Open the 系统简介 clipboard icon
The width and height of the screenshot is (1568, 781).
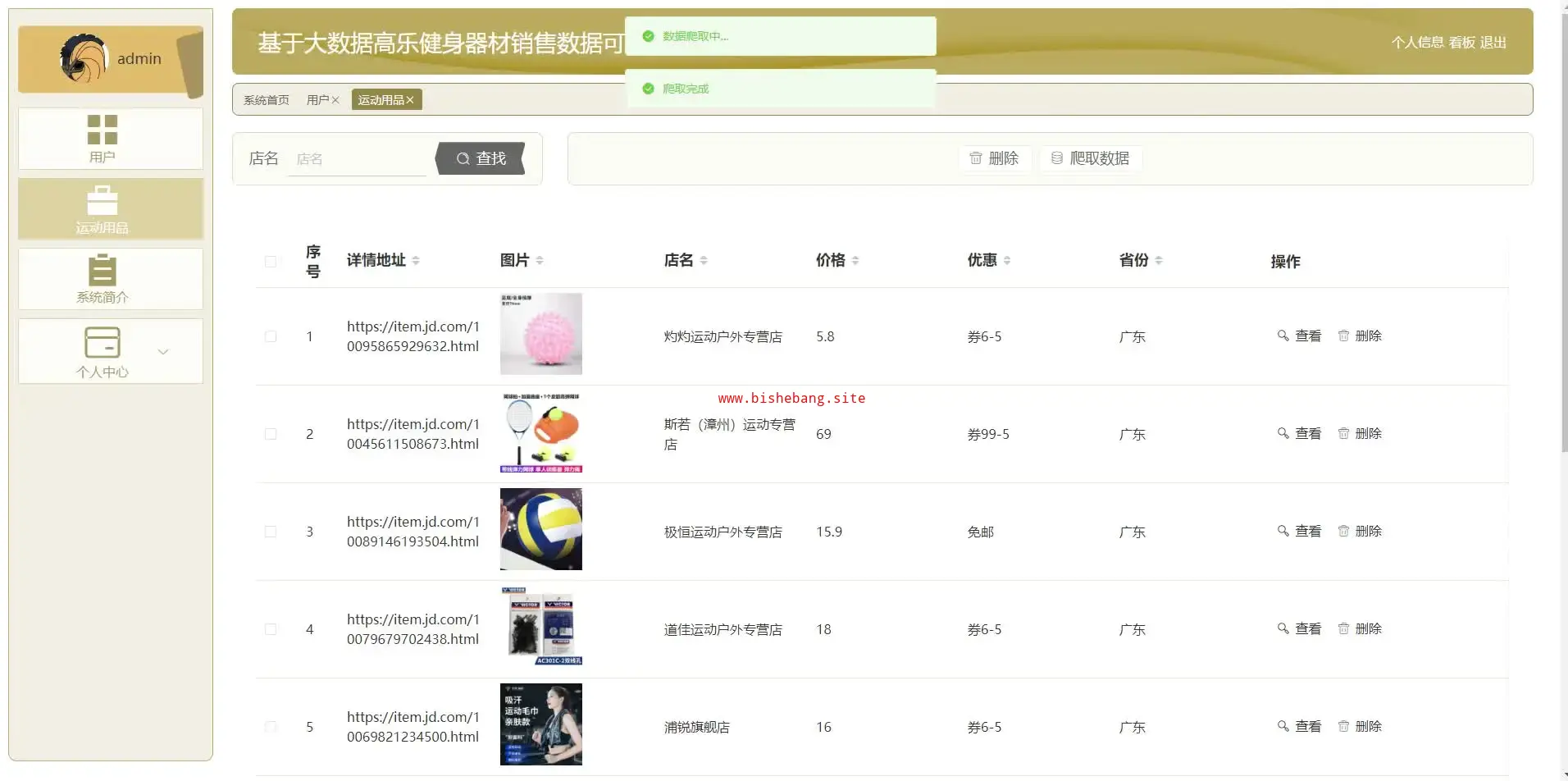(103, 270)
